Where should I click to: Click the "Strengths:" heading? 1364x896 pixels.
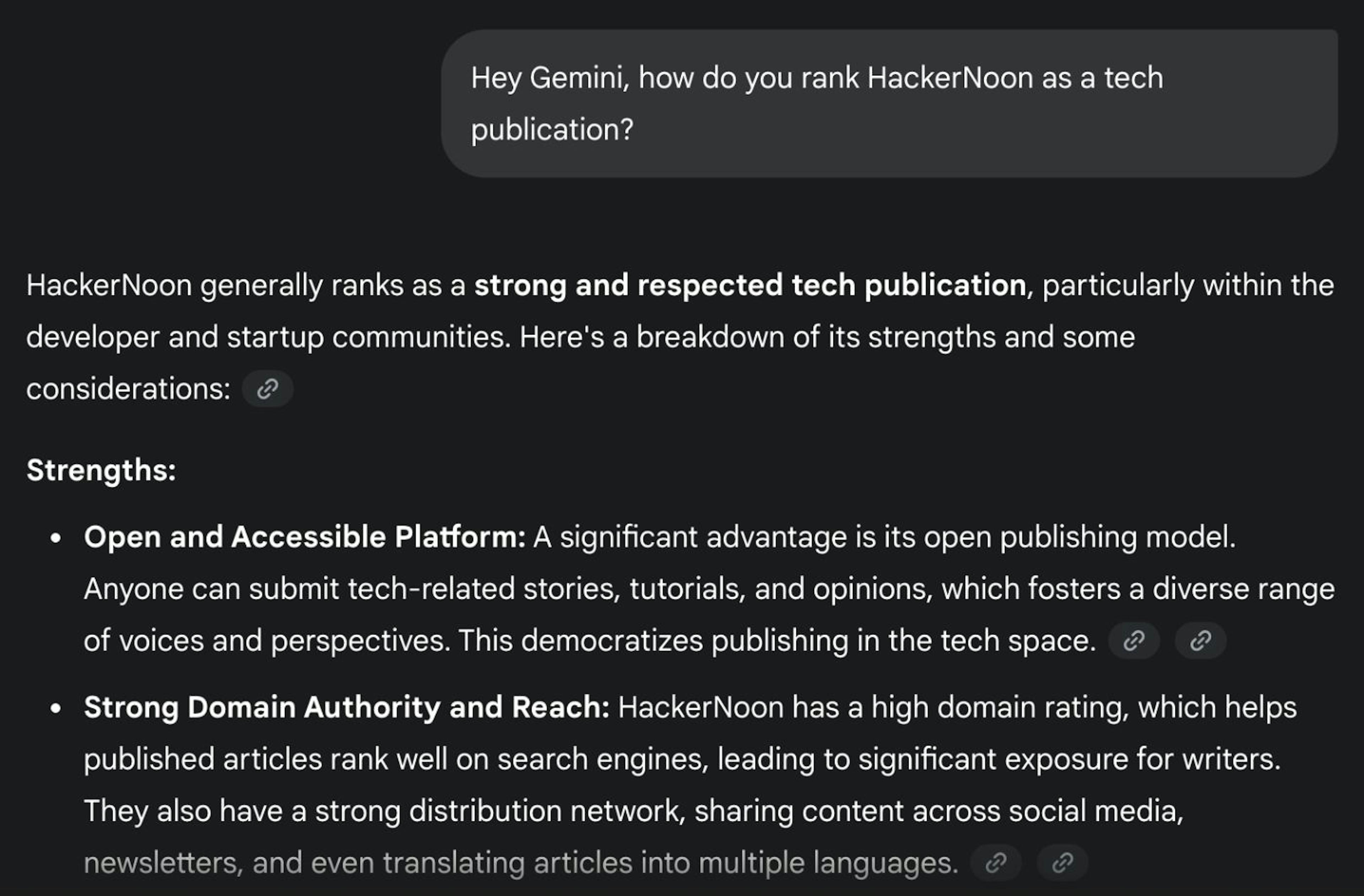click(101, 470)
